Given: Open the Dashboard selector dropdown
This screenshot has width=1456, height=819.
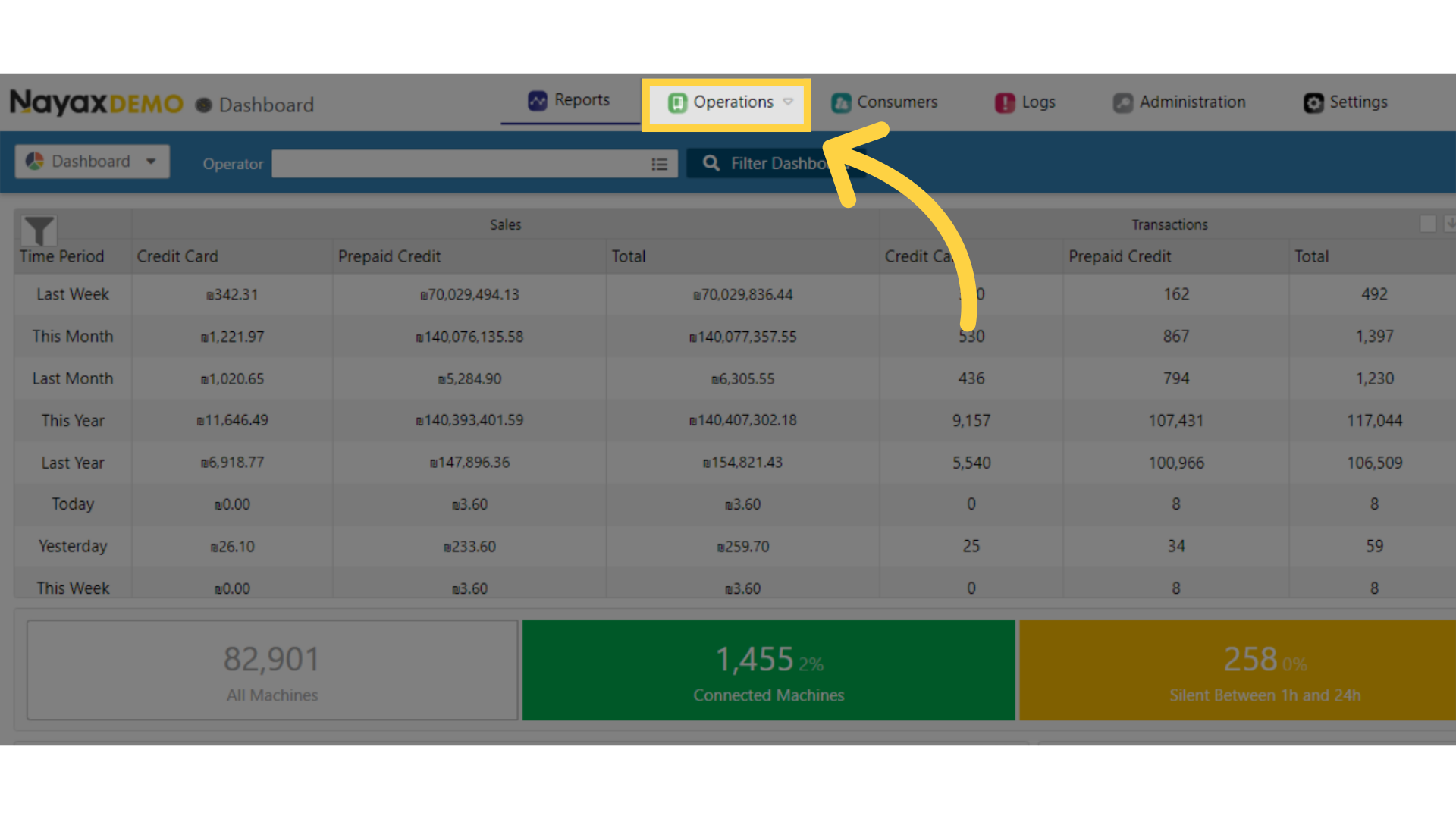Looking at the screenshot, I should [92, 162].
